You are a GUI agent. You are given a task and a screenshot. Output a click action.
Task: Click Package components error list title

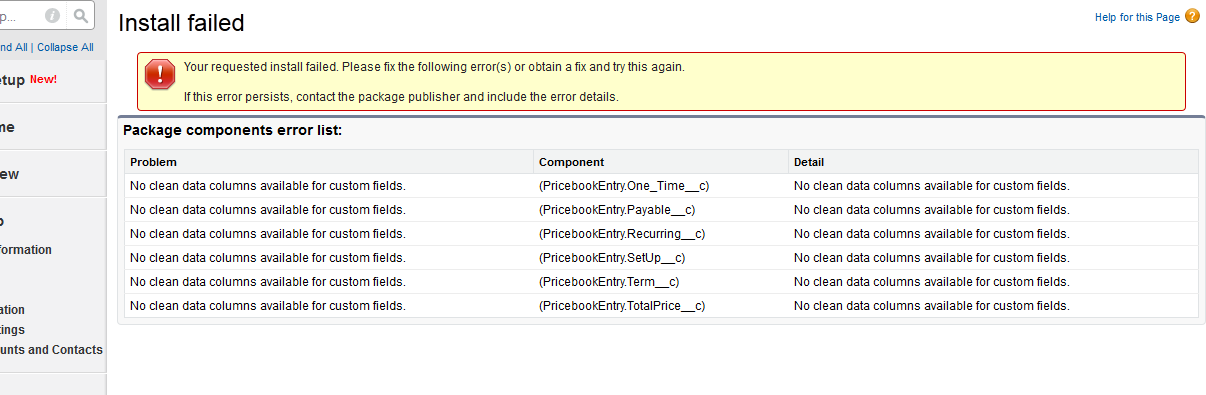click(232, 130)
